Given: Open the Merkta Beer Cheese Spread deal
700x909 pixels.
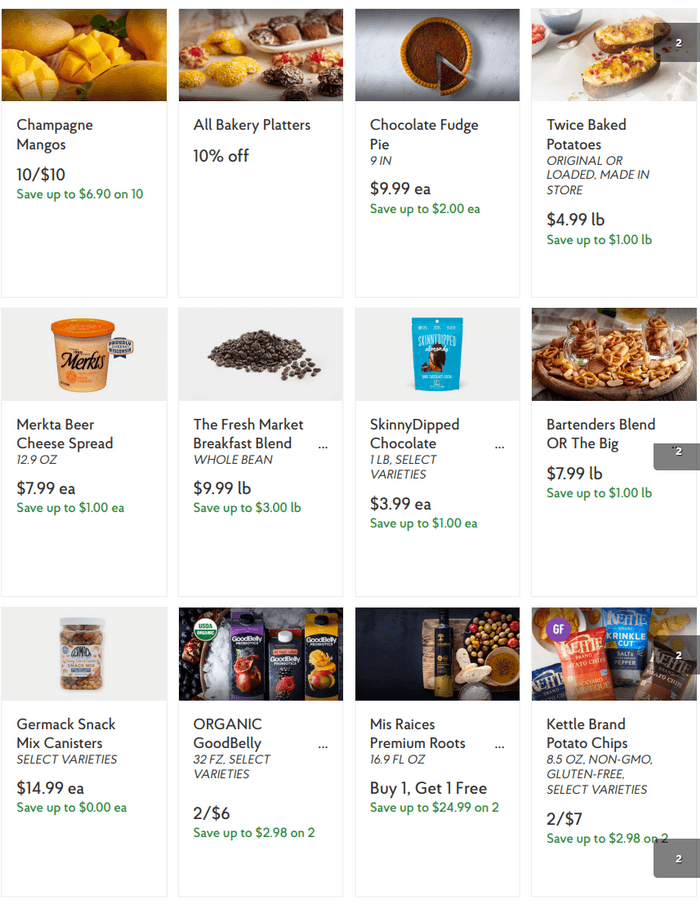Looking at the screenshot, I should click(56, 434).
